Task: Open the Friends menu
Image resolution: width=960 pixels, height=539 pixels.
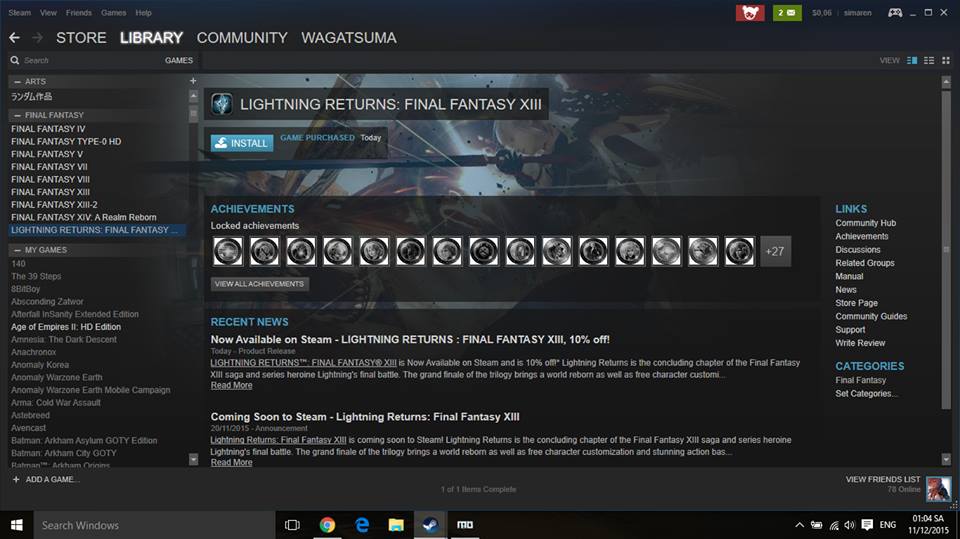Action: 77,13
